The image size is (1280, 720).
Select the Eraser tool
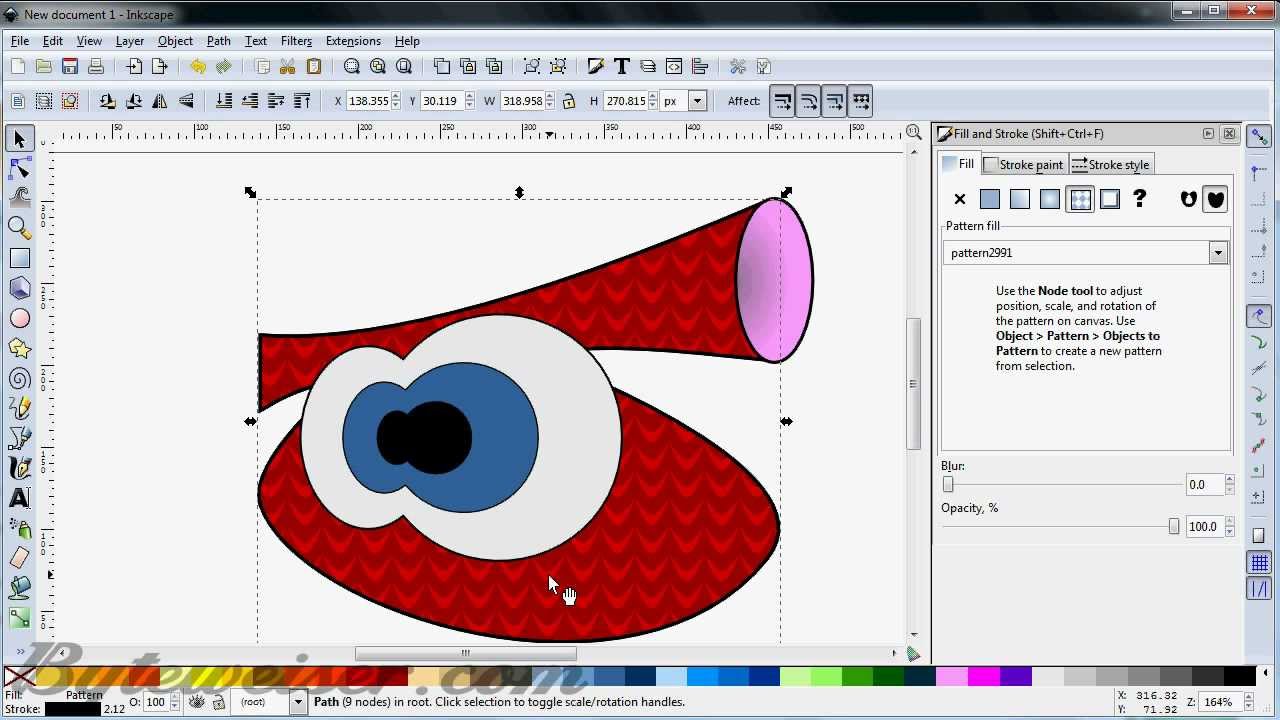point(19,558)
